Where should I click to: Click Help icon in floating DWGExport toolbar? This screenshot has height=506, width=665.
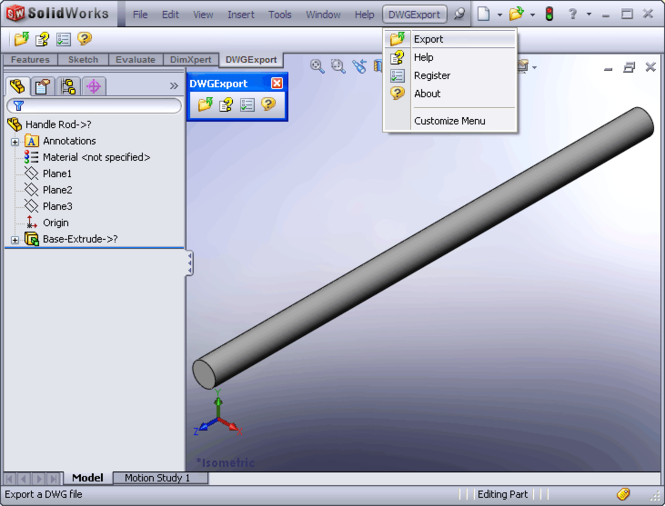click(226, 104)
